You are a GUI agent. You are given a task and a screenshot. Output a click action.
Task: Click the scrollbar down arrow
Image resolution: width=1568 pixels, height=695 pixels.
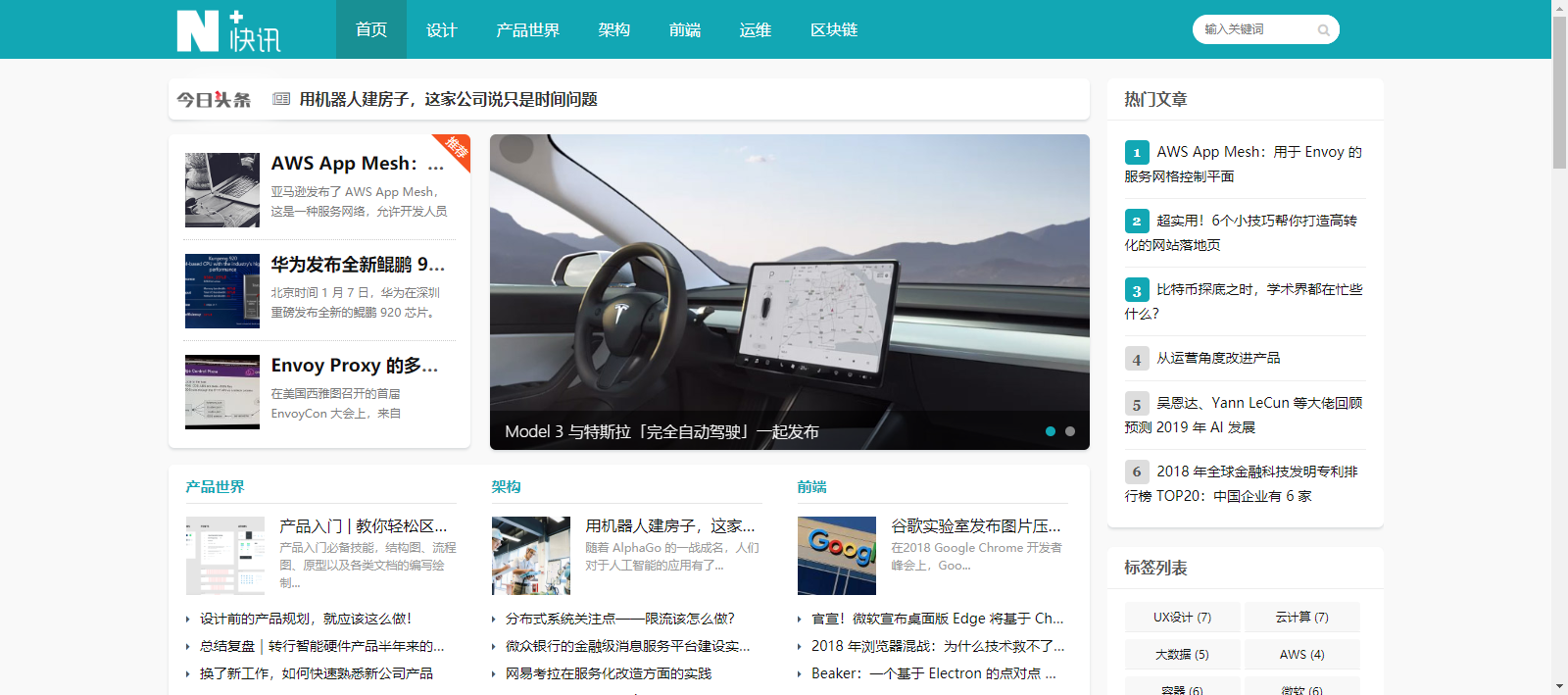(x=1559, y=687)
